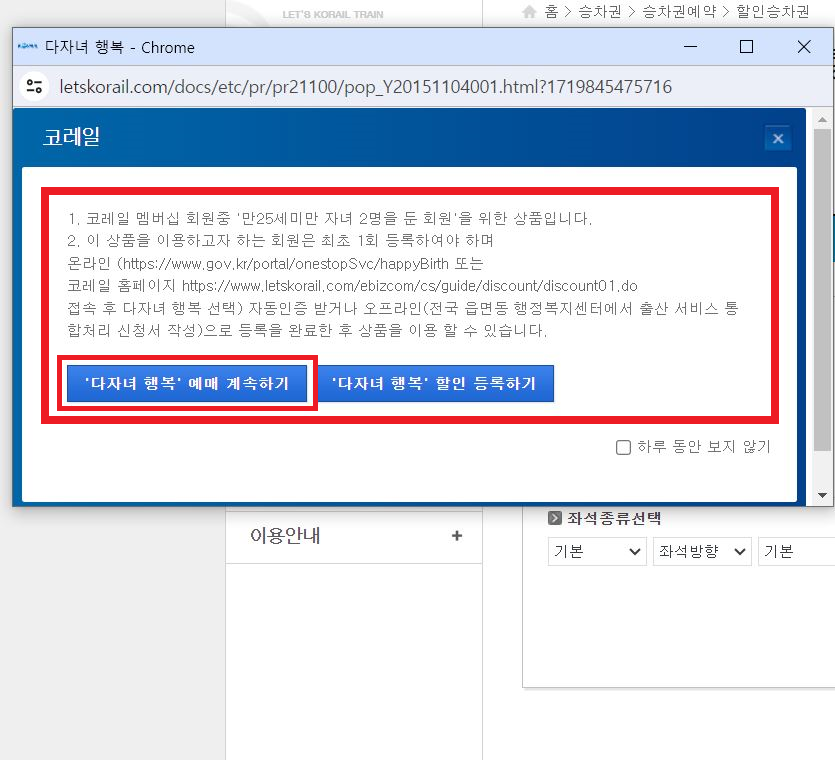
Task: Click 홈 breadcrumb link
Action: point(551,11)
